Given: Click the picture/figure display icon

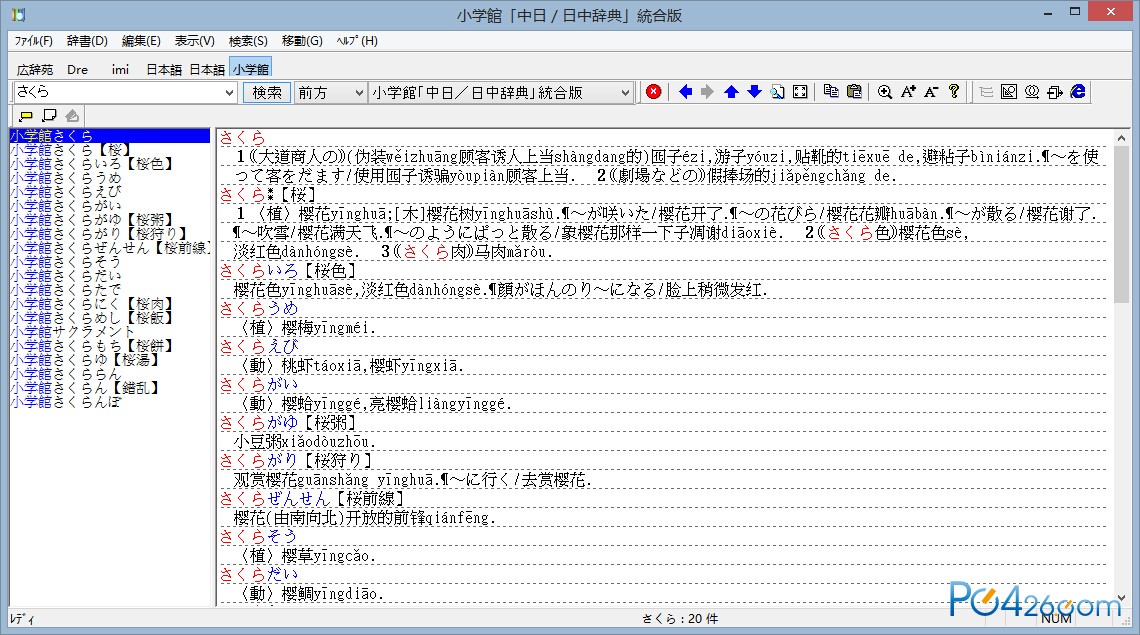Looking at the screenshot, I should (1008, 92).
